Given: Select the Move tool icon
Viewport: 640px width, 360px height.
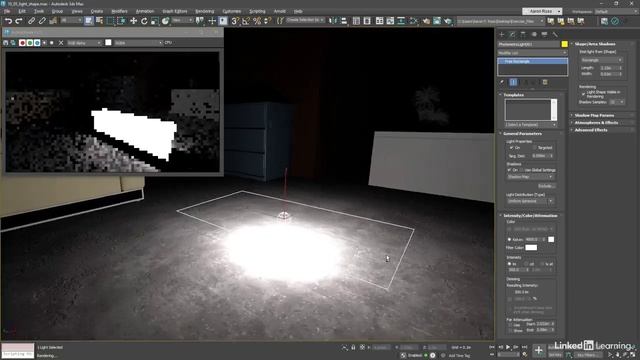Looking at the screenshot, I should 133,21.
